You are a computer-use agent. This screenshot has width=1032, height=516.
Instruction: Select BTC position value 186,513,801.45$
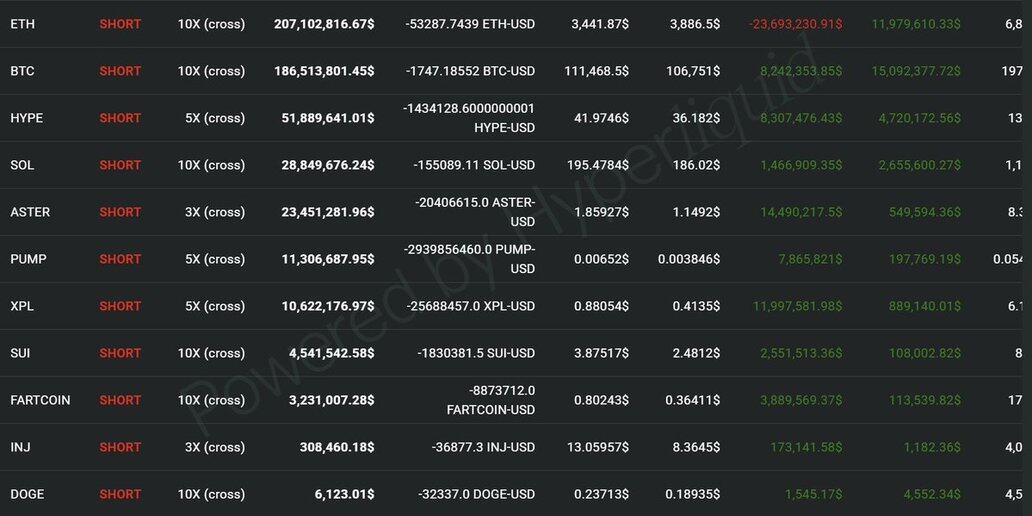click(x=324, y=71)
